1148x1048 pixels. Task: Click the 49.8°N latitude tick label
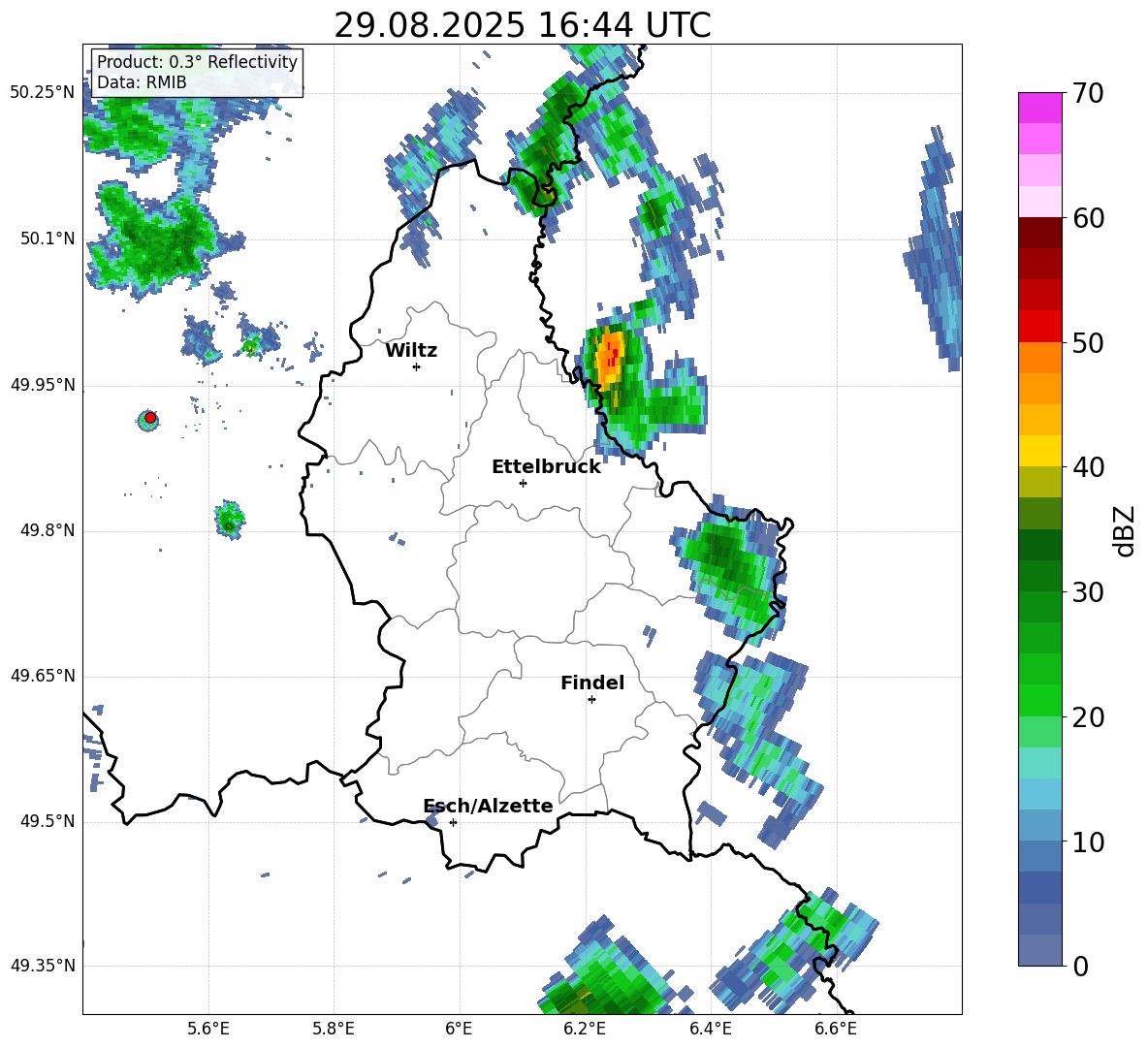click(x=48, y=530)
